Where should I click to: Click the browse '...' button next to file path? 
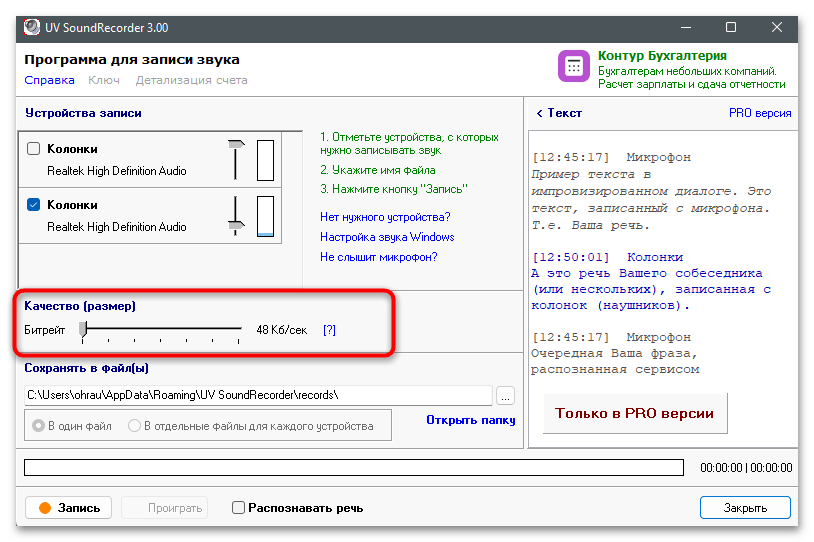click(x=505, y=394)
